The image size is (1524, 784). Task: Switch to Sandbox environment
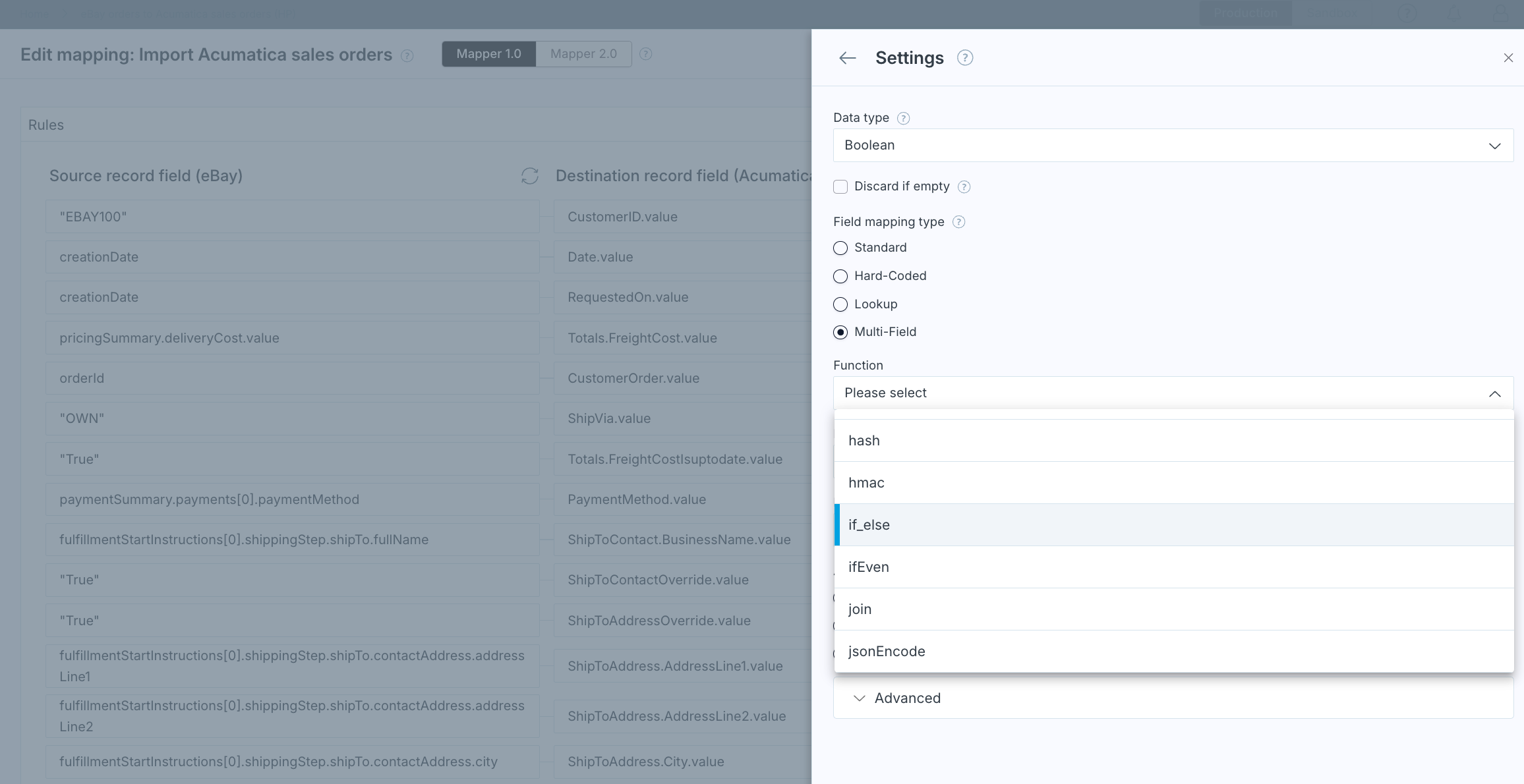1332,13
